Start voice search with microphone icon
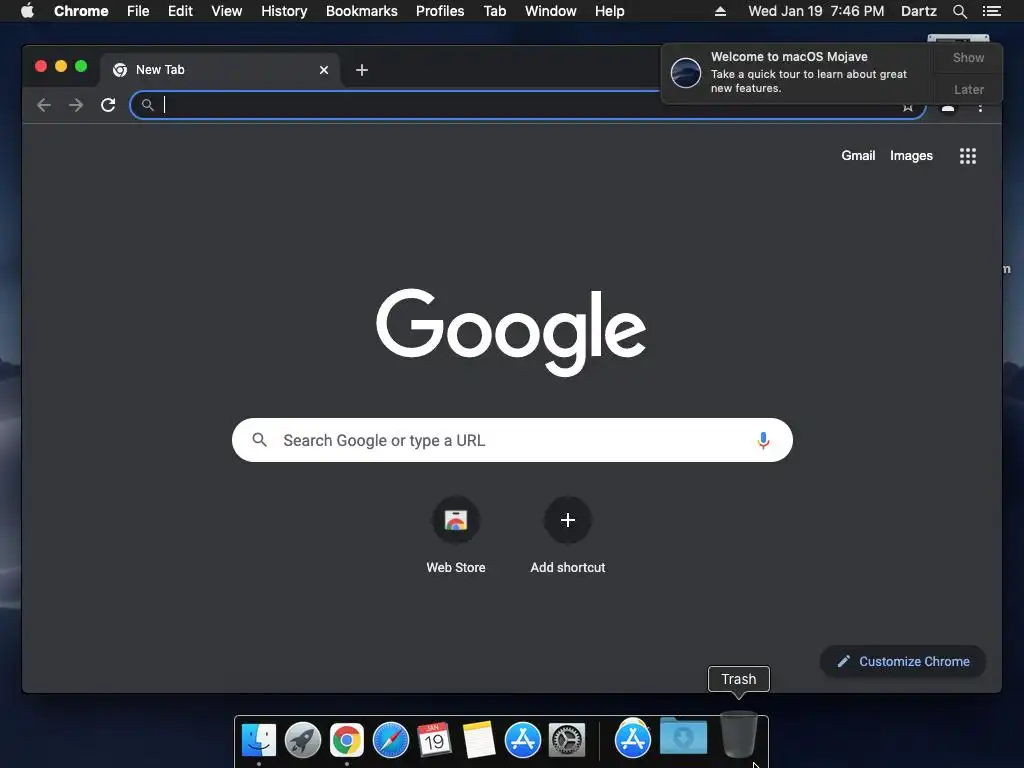Screen dimensions: 1024x768 point(763,440)
